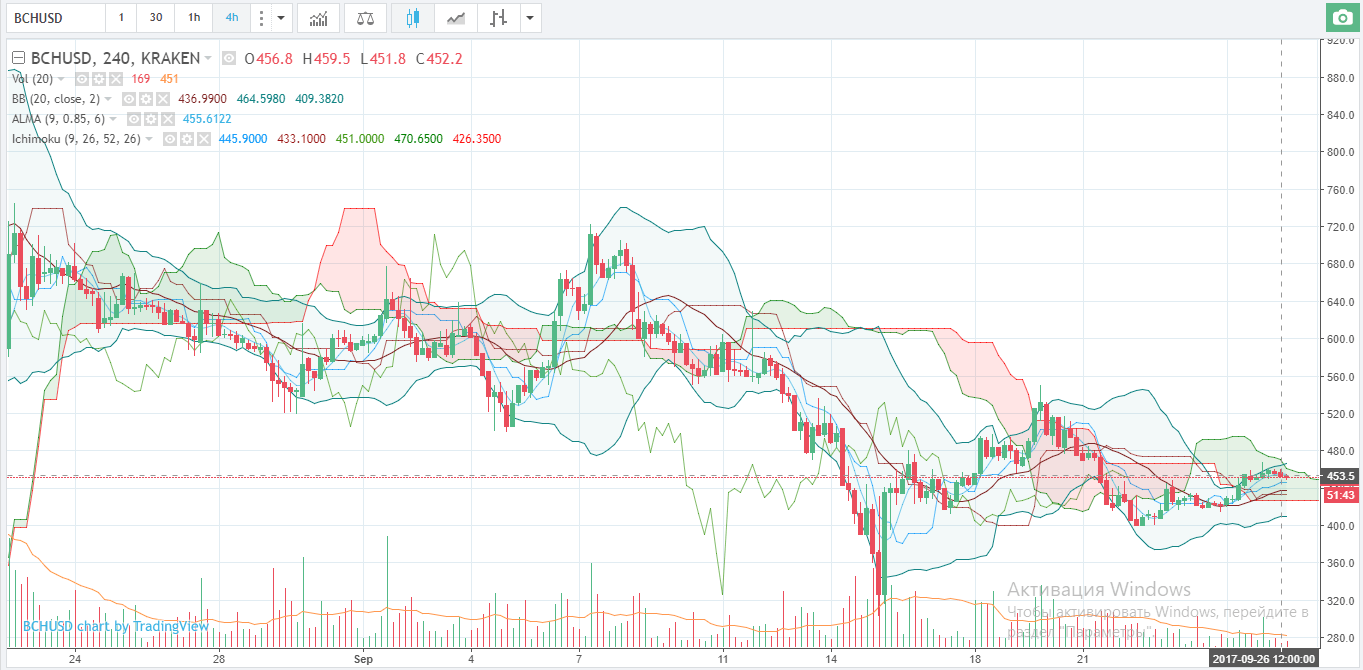The width and height of the screenshot is (1363, 670).
Task: Remove the ALMA indicator with X
Action: coord(166,119)
